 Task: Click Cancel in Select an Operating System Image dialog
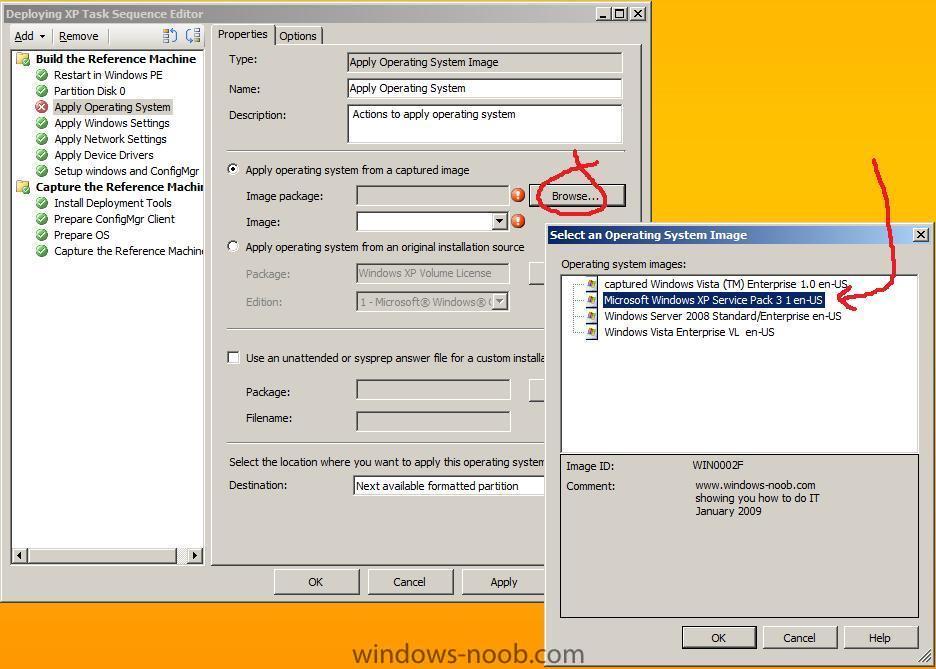point(799,637)
